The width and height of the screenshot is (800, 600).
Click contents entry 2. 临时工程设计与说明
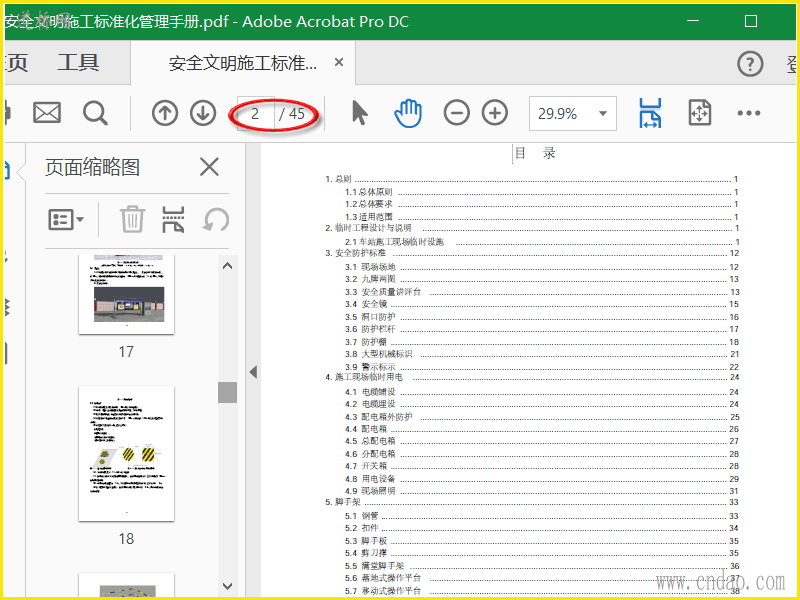click(532, 228)
